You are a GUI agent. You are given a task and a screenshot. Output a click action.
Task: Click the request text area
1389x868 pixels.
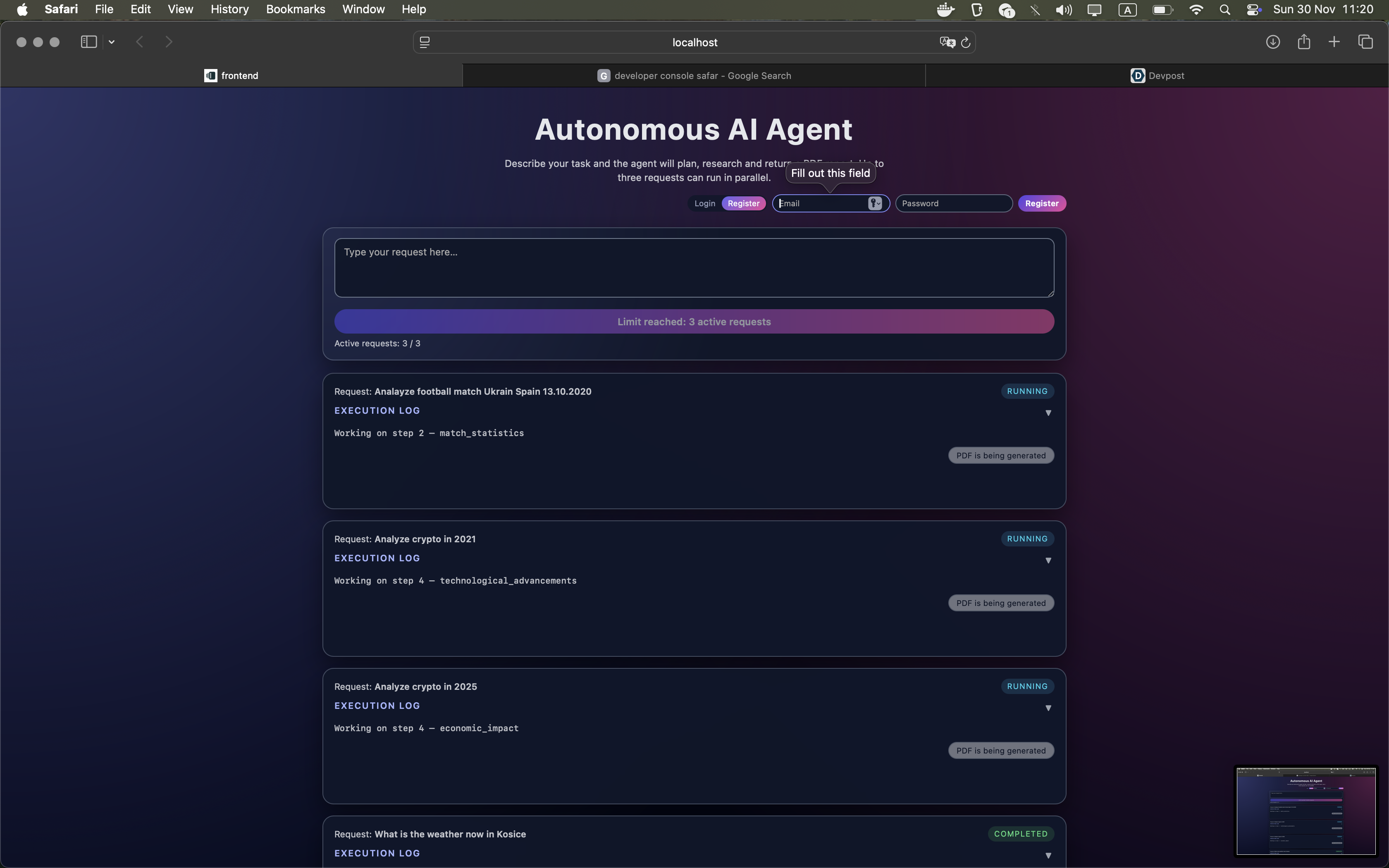[694, 268]
